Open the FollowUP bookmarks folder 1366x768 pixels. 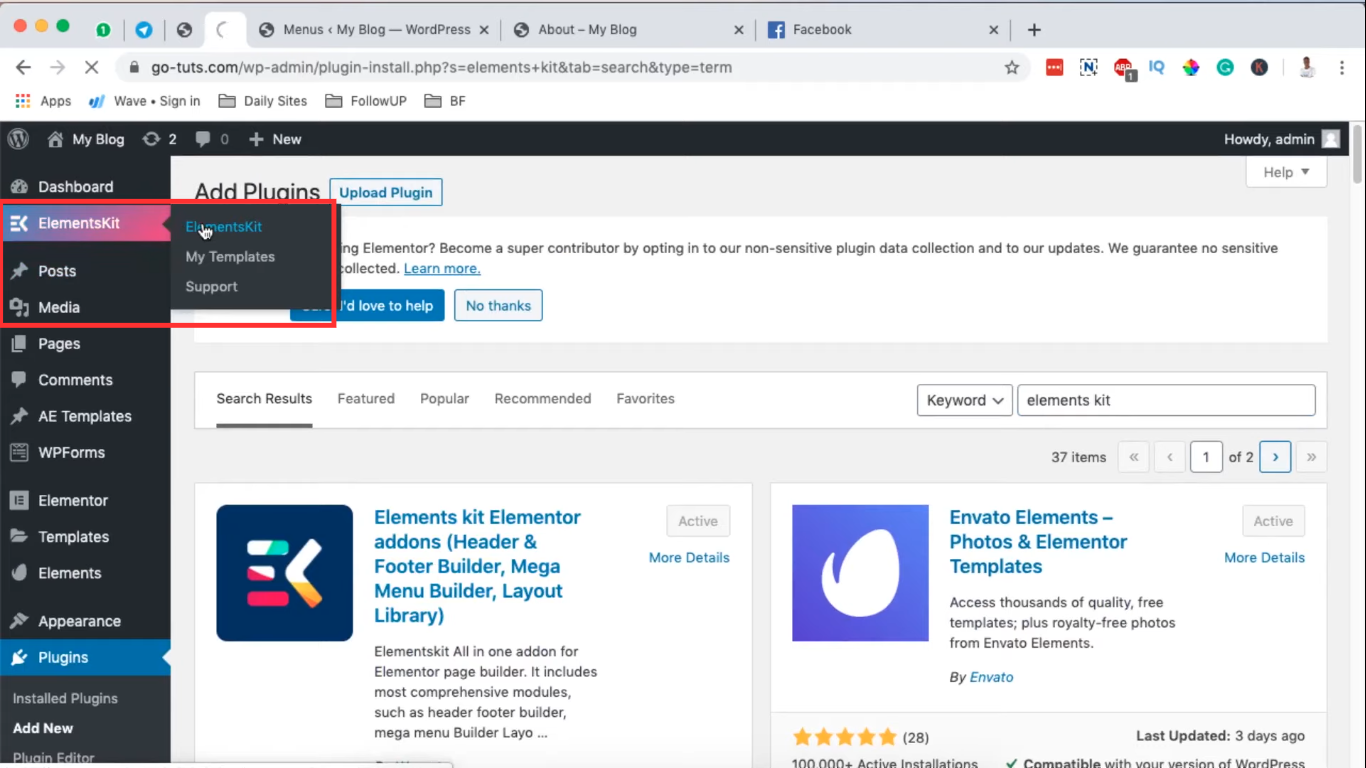click(366, 101)
